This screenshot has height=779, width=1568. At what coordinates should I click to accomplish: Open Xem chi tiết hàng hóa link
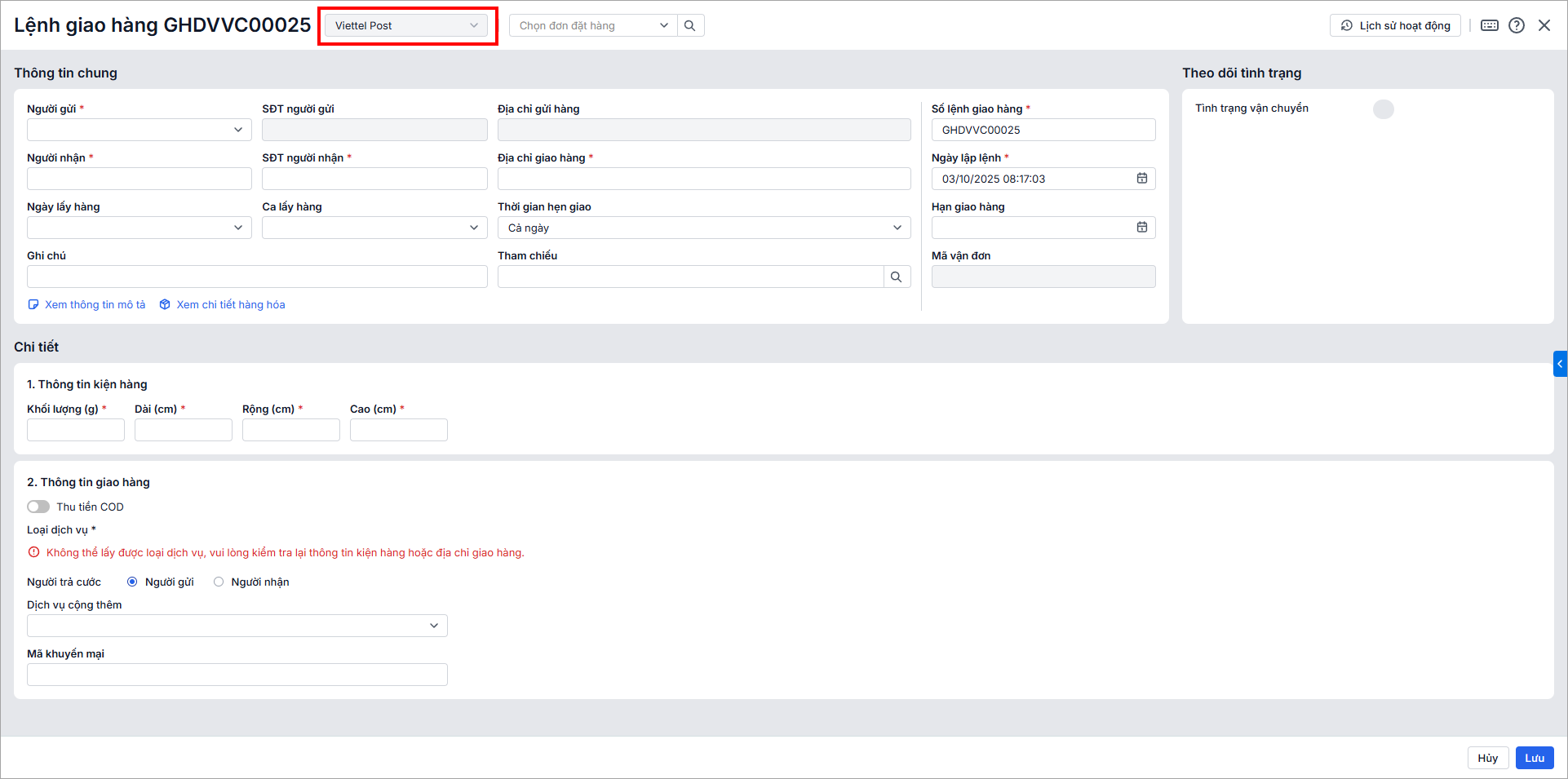(230, 304)
